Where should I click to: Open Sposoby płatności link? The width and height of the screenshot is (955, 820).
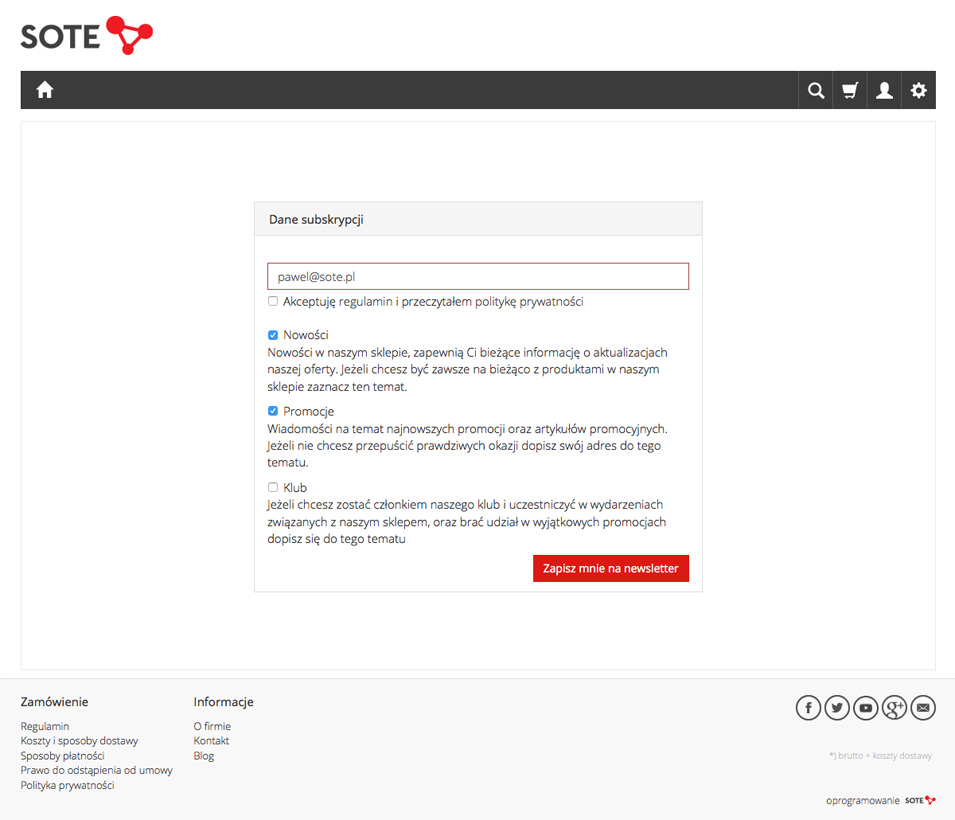[63, 755]
